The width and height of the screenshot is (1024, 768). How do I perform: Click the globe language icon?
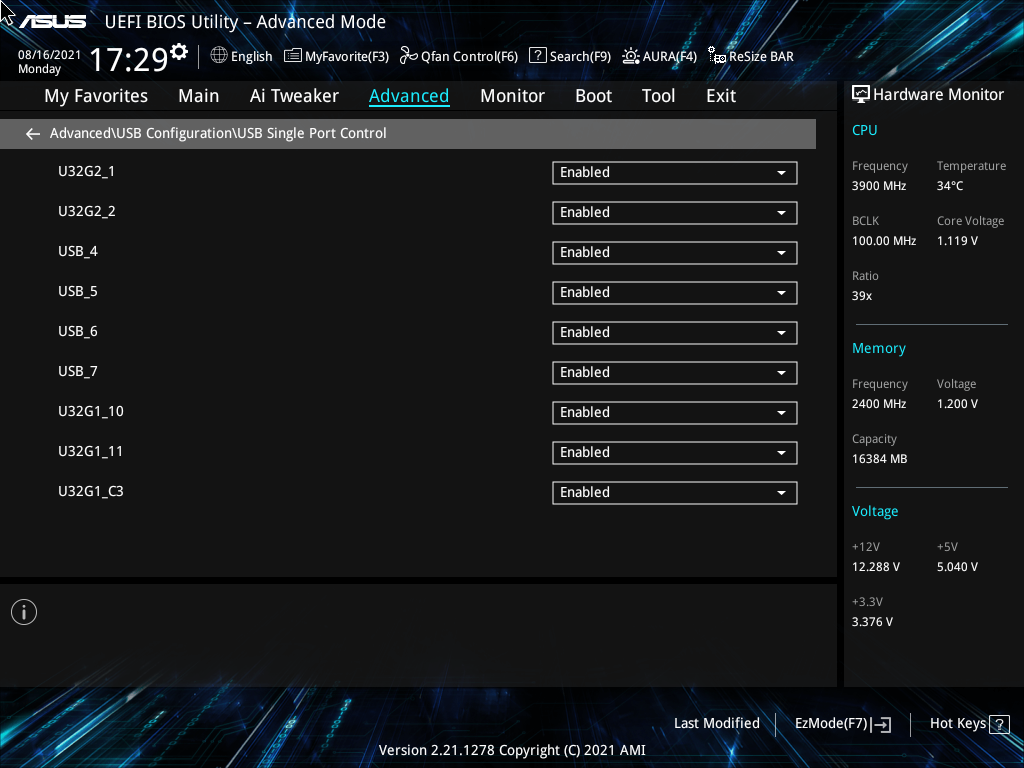(x=219, y=56)
